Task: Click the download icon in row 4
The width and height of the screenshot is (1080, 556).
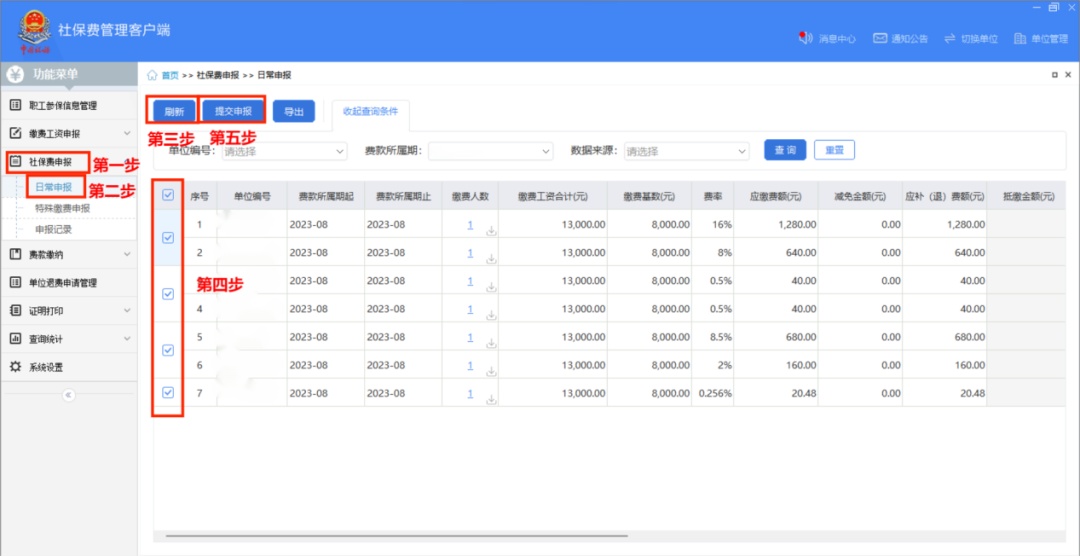Action: [491, 316]
